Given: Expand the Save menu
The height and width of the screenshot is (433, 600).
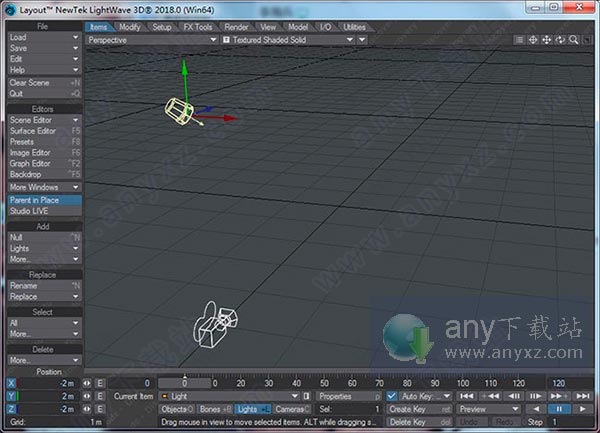Looking at the screenshot, I should point(44,48).
